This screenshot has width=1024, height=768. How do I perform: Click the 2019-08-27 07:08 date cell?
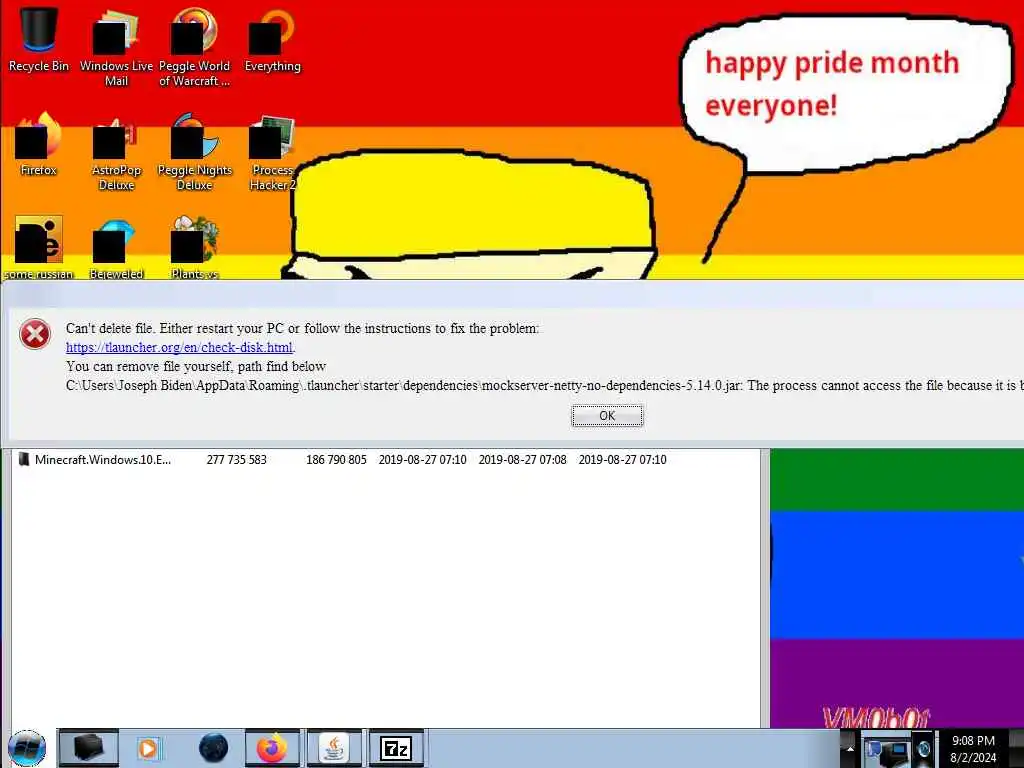522,460
